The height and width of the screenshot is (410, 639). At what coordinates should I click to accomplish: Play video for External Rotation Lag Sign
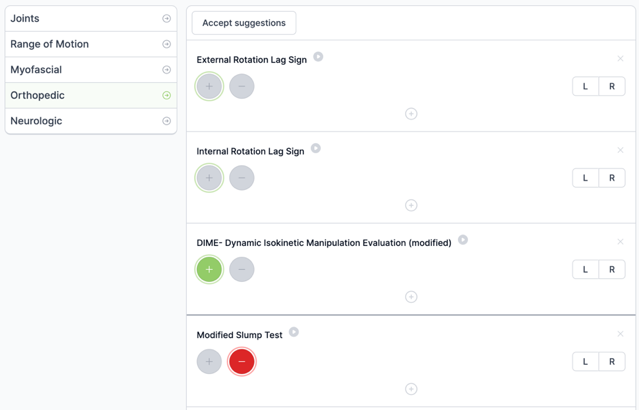point(318,57)
